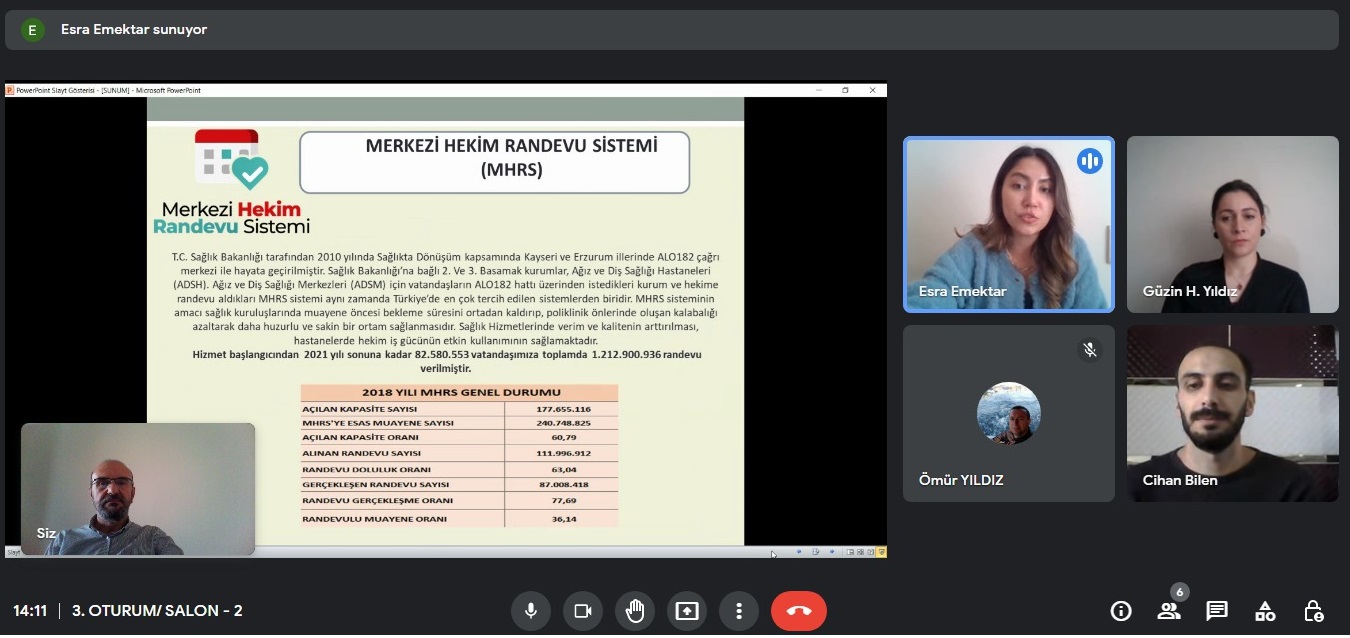Click the muted mic icon on Ömür's tile
The height and width of the screenshot is (638, 1350).
1090,350
